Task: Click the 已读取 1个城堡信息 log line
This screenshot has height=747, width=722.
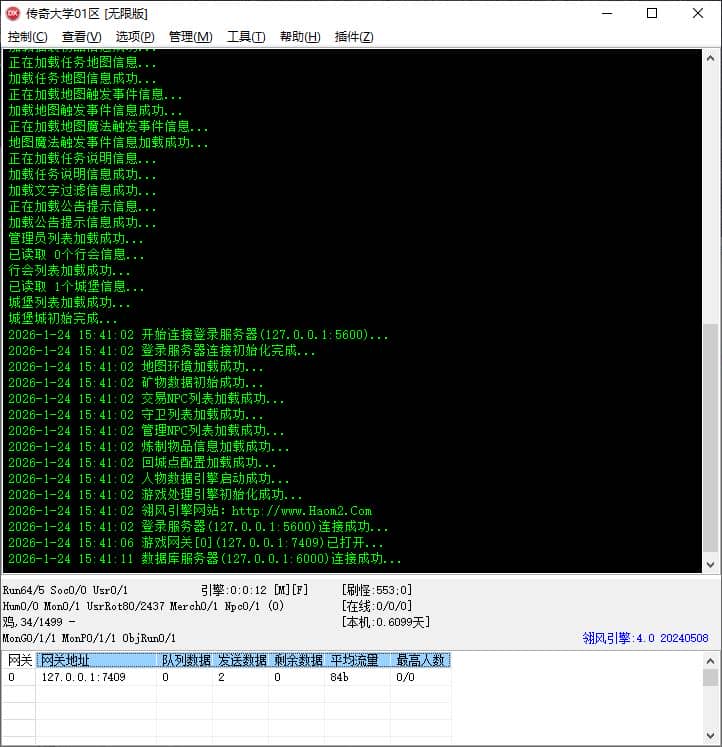Action: 76,286
